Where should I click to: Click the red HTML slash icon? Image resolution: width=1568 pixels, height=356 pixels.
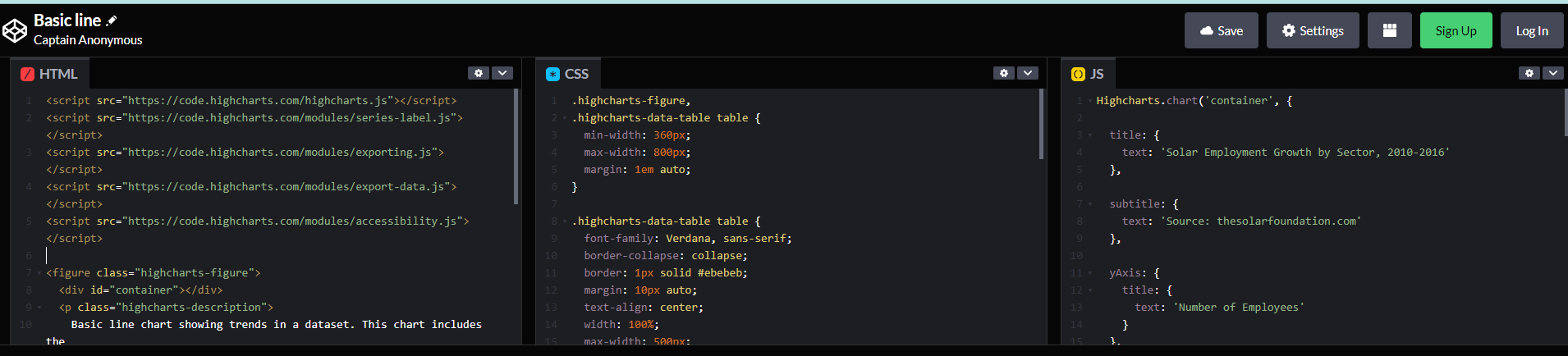click(27, 74)
